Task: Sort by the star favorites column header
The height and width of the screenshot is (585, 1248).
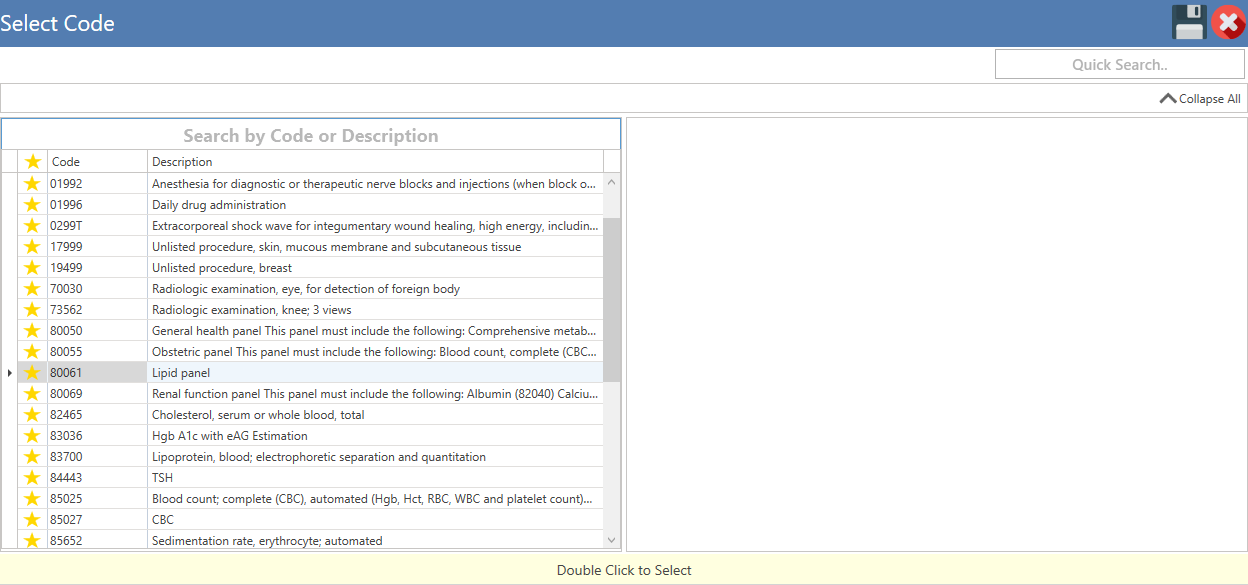Action: click(33, 162)
